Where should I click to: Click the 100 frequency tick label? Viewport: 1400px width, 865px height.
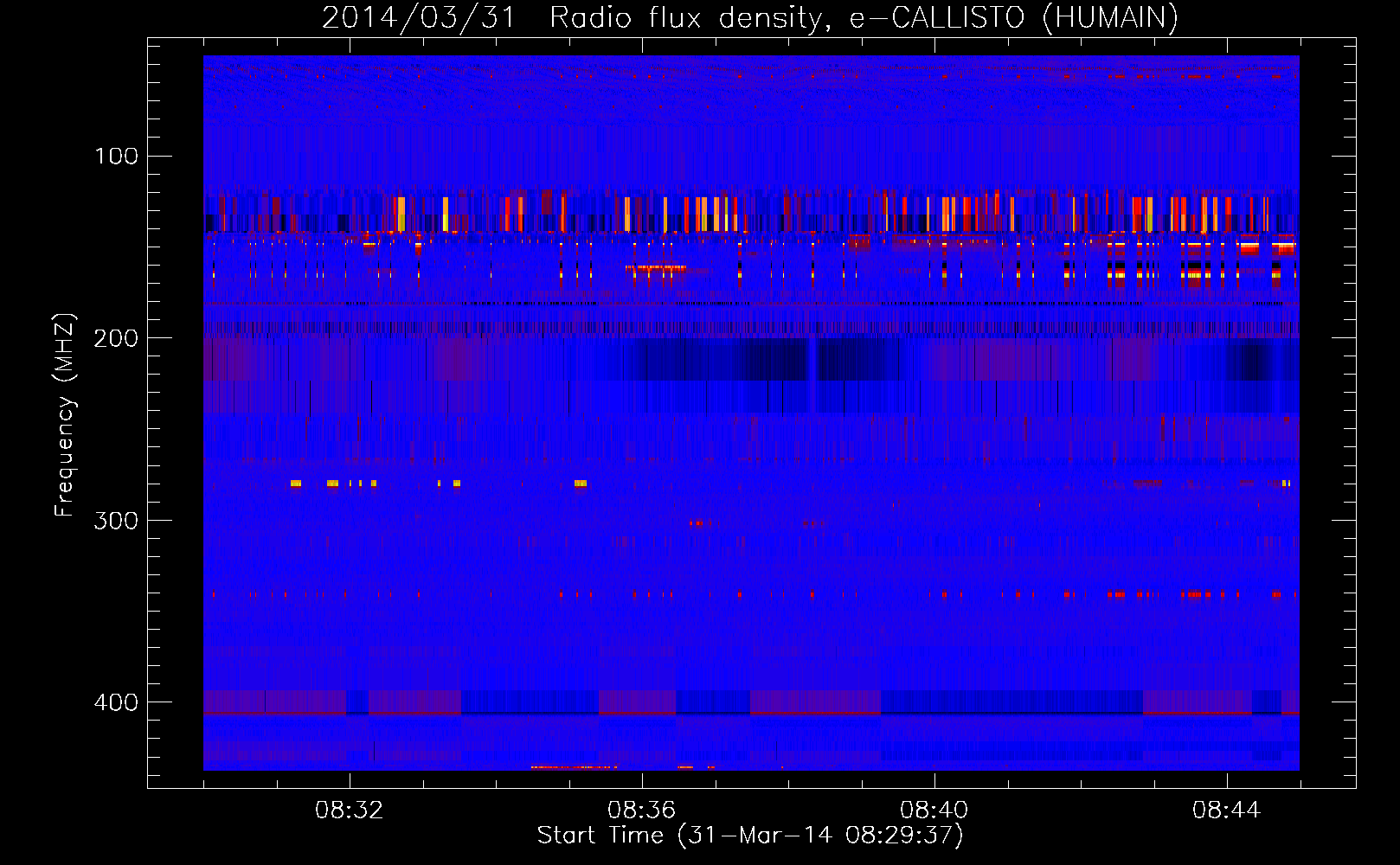point(116,156)
